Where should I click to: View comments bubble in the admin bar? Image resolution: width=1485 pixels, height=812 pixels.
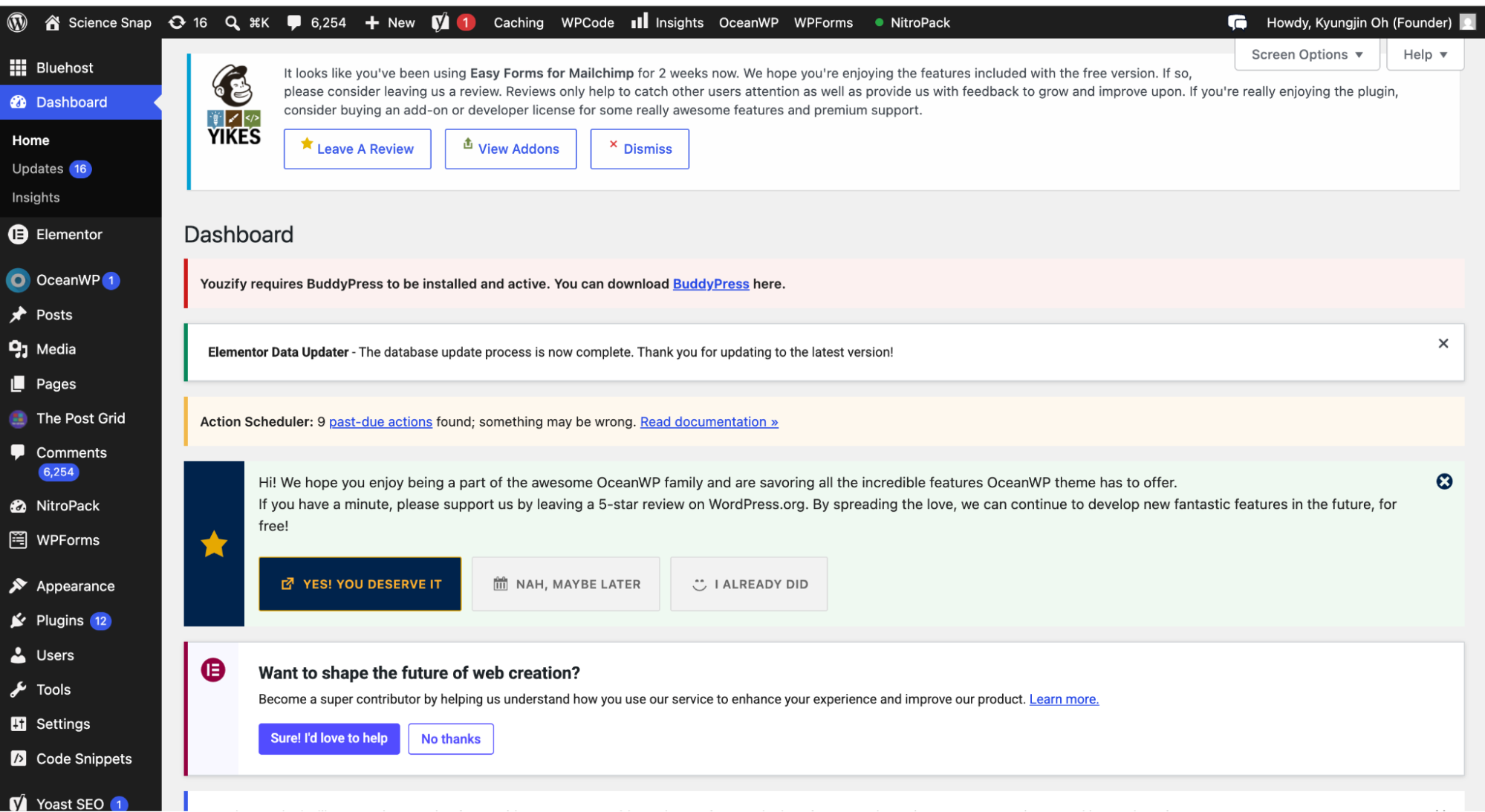294,23
